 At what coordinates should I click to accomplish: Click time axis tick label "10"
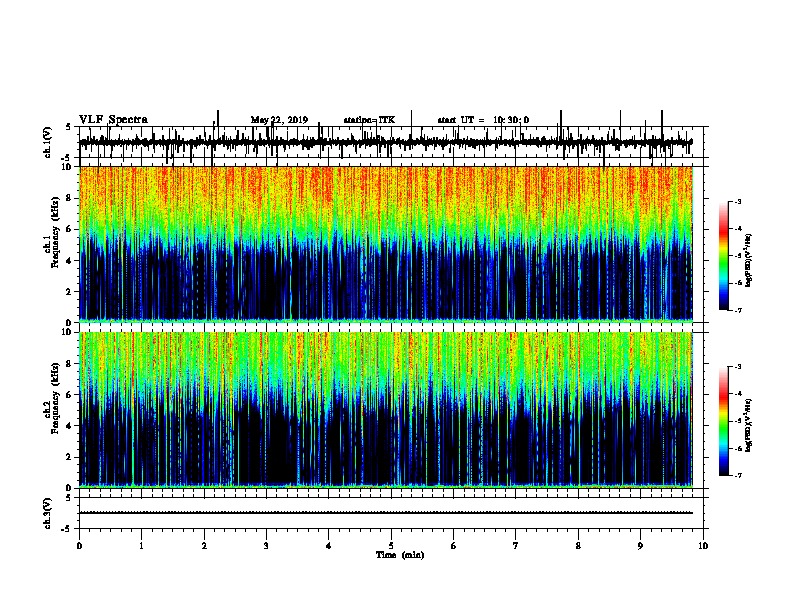(x=703, y=546)
